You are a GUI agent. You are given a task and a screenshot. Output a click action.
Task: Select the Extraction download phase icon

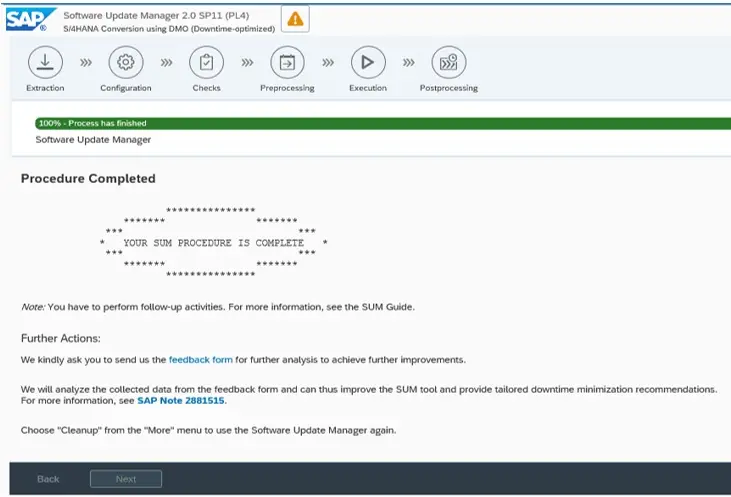[x=45, y=62]
